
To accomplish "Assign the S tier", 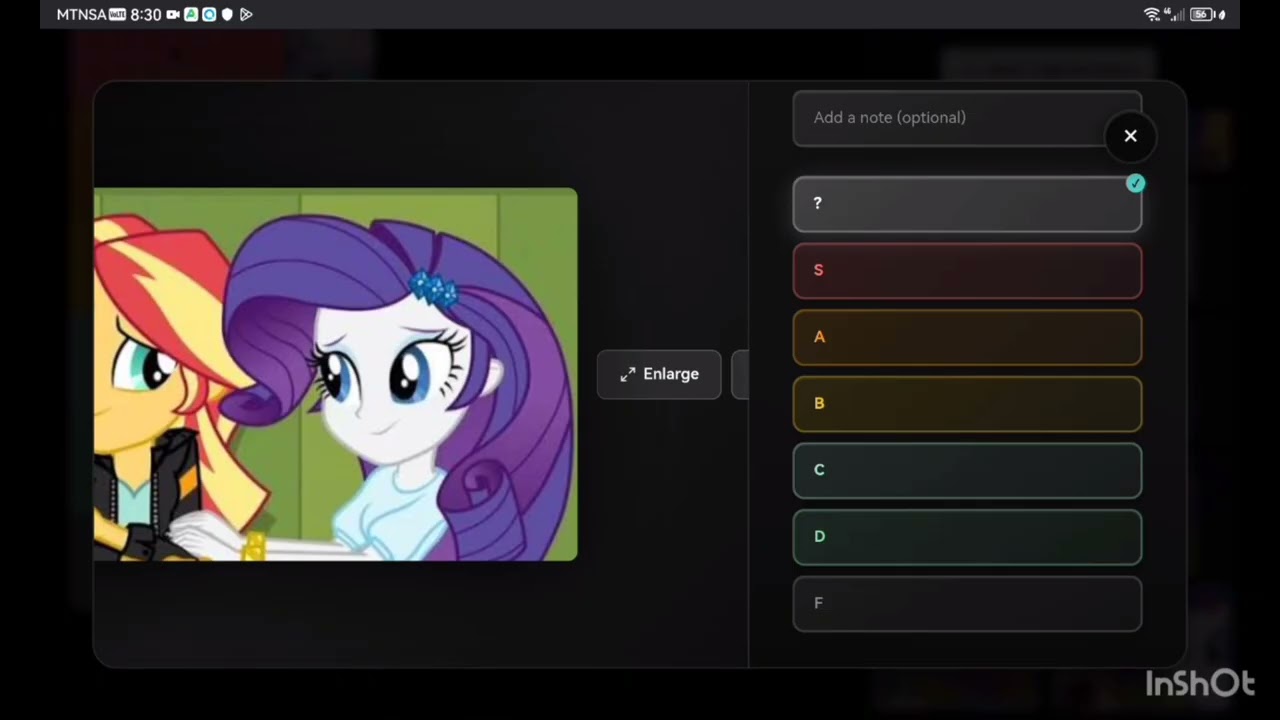I will click(x=967, y=270).
